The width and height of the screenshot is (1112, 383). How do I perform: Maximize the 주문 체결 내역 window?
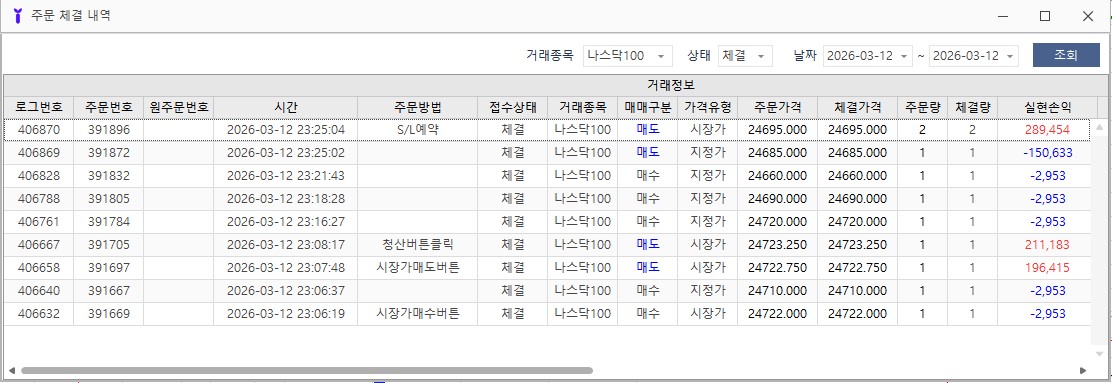[x=1045, y=16]
